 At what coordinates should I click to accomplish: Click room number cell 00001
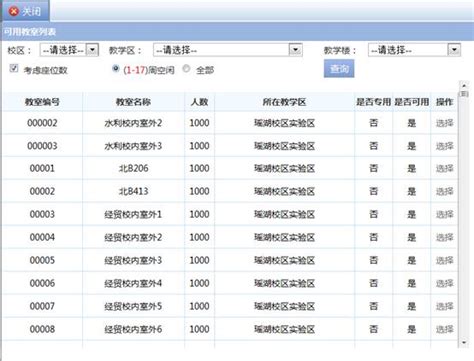(x=42, y=168)
